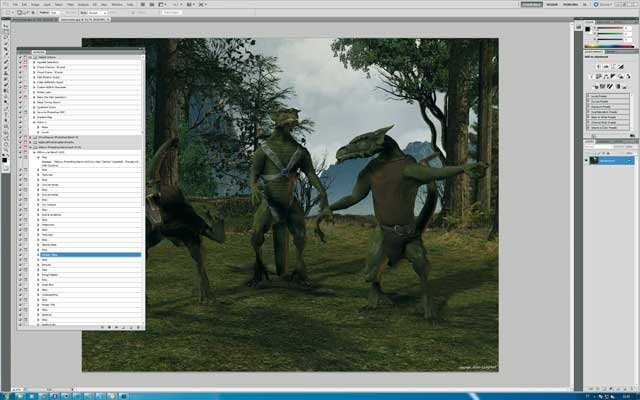Add a Levels adjustment

coord(606,66)
